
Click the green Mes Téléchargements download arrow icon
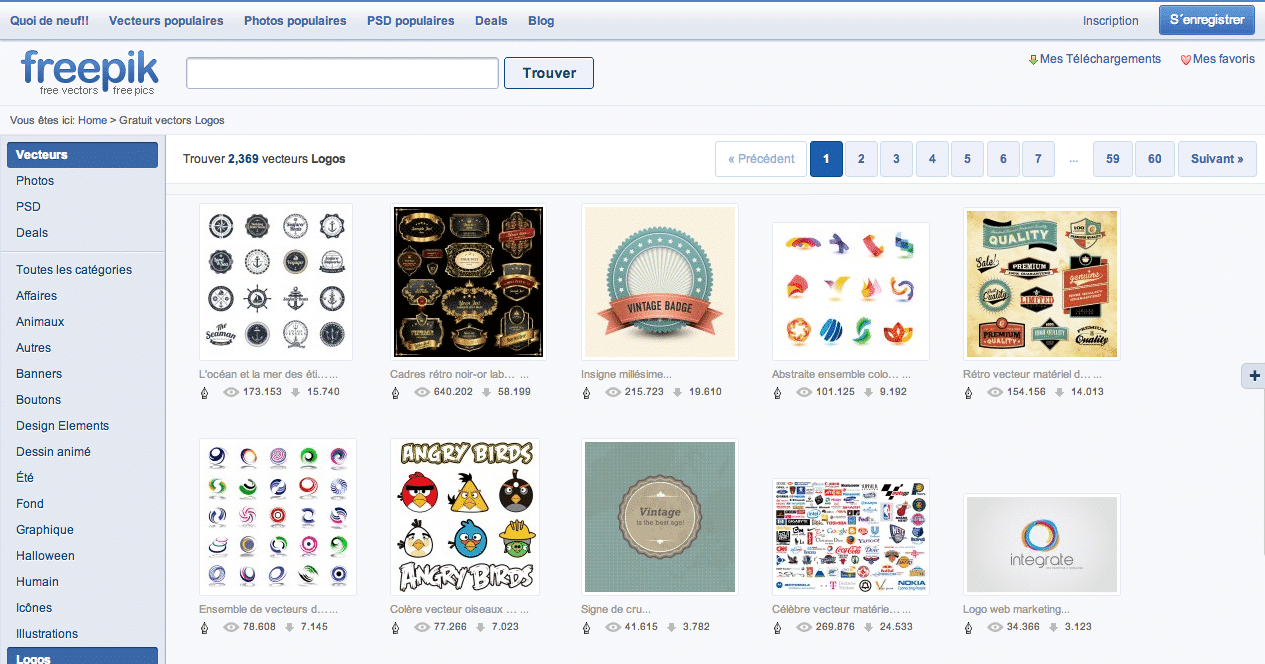pos(1033,60)
